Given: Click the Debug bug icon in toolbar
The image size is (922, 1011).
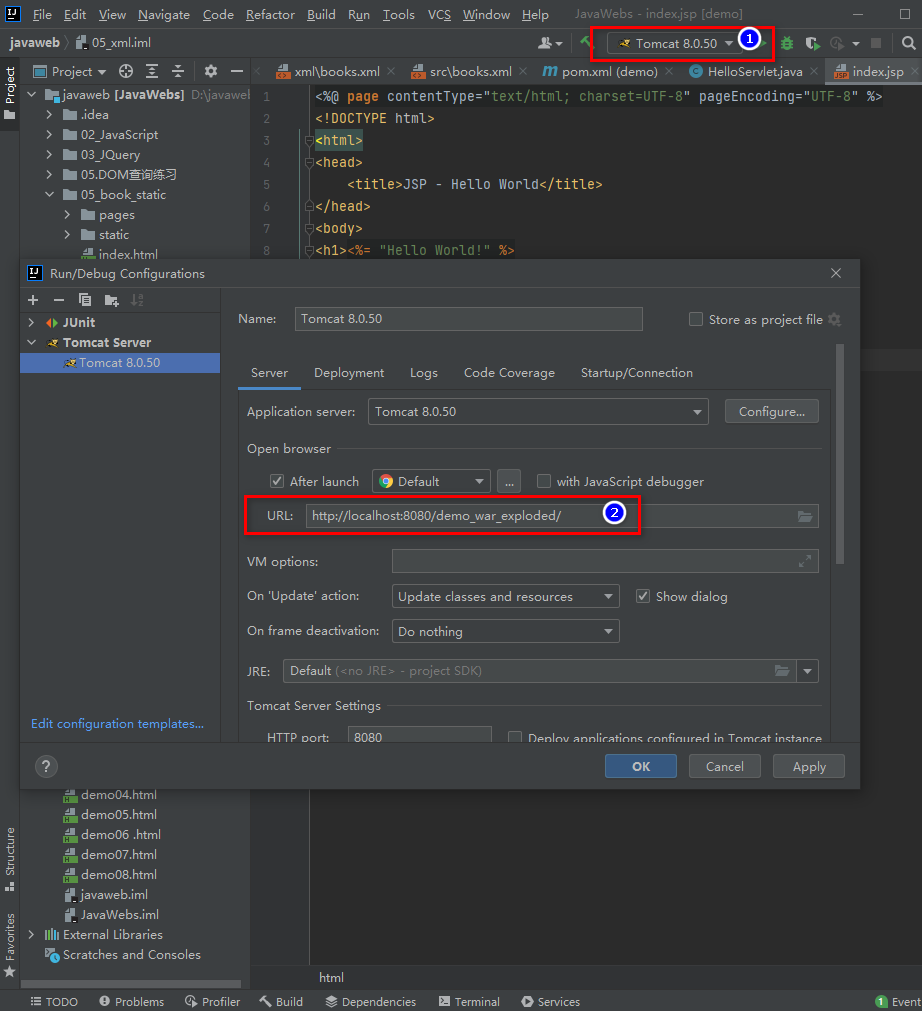Looking at the screenshot, I should point(787,43).
